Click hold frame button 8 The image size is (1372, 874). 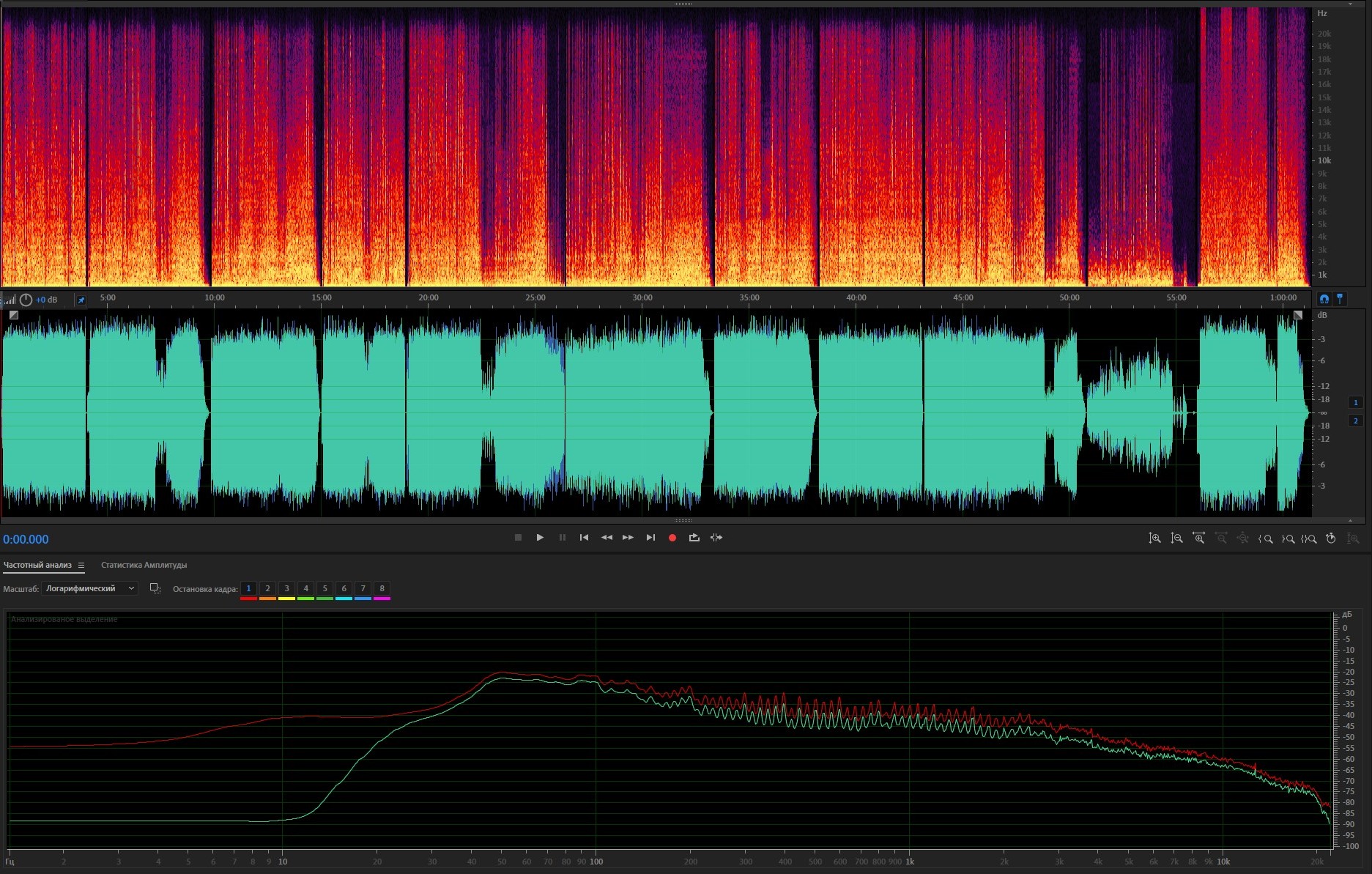[382, 588]
